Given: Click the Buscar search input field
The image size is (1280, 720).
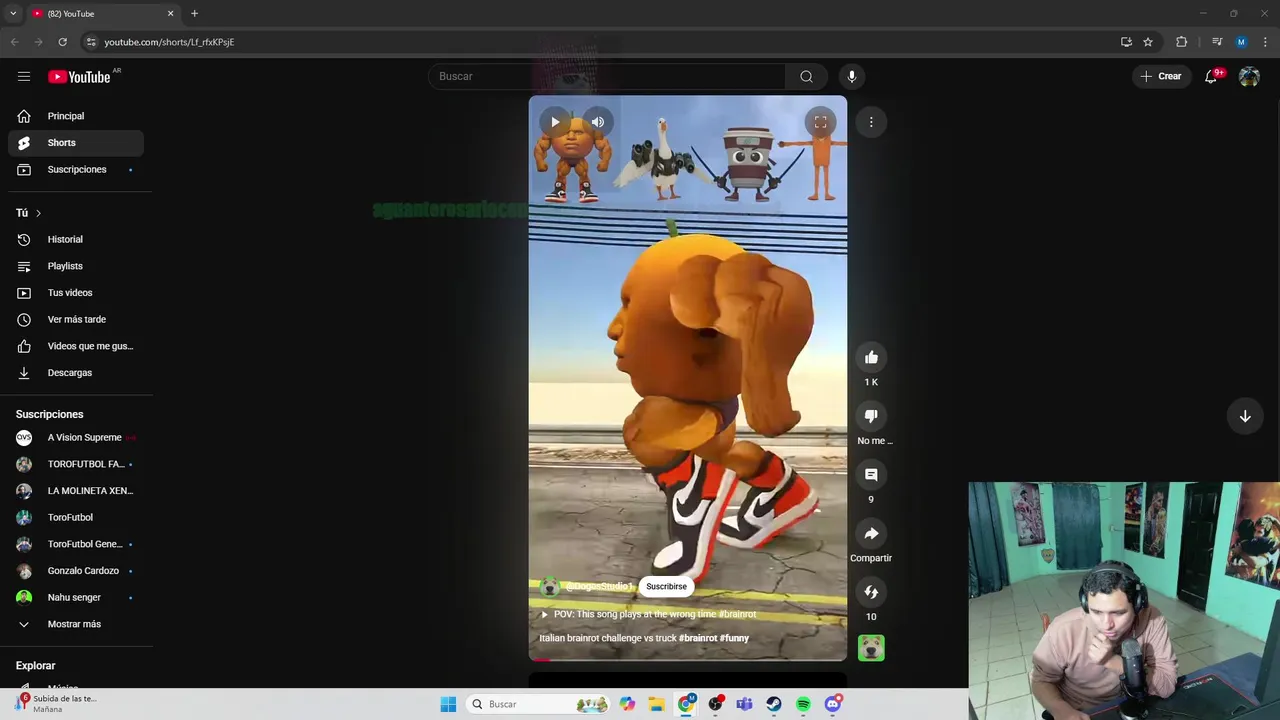Looking at the screenshot, I should tap(607, 76).
